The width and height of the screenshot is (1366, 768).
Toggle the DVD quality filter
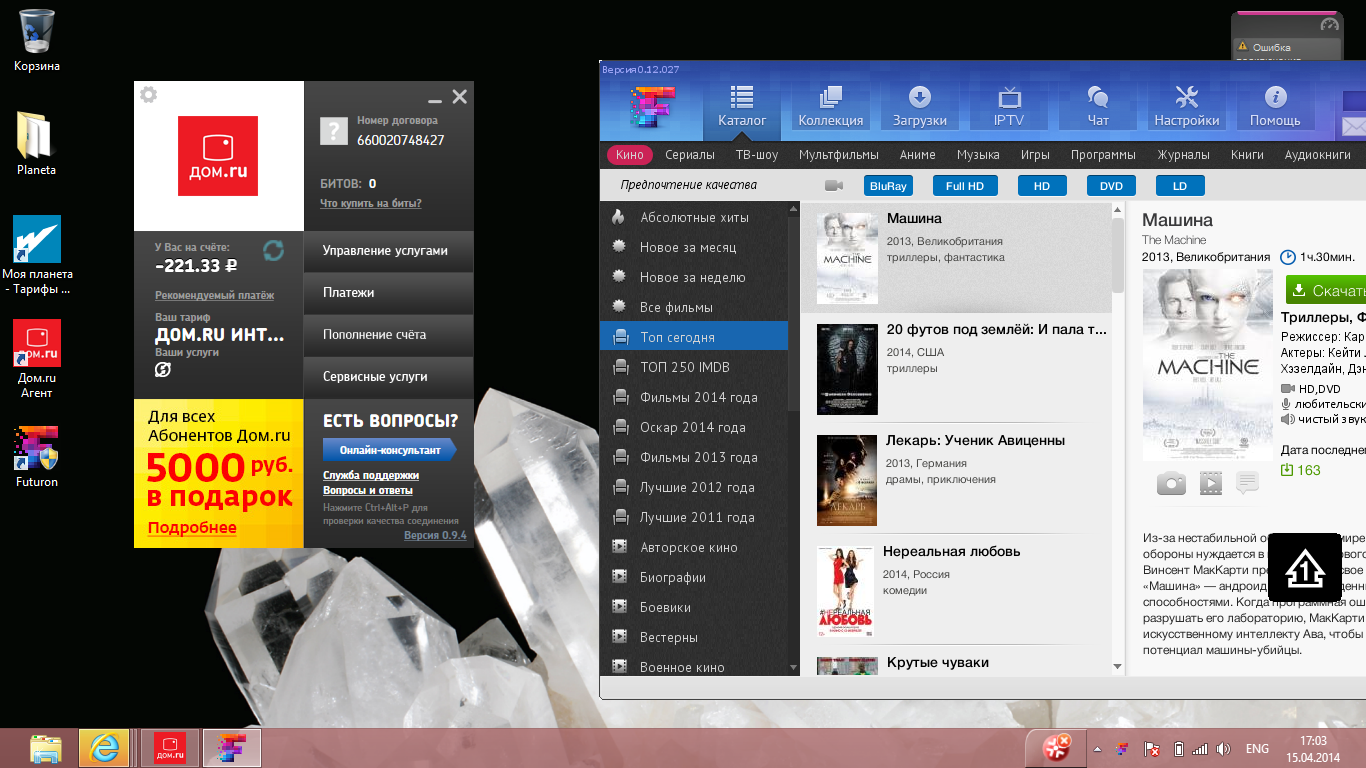tap(1111, 186)
